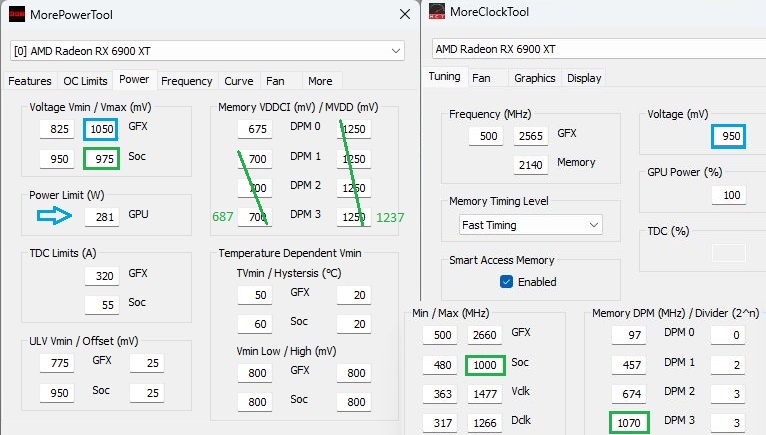Switch to the Graphics tab
The height and width of the screenshot is (435, 766).
534,78
